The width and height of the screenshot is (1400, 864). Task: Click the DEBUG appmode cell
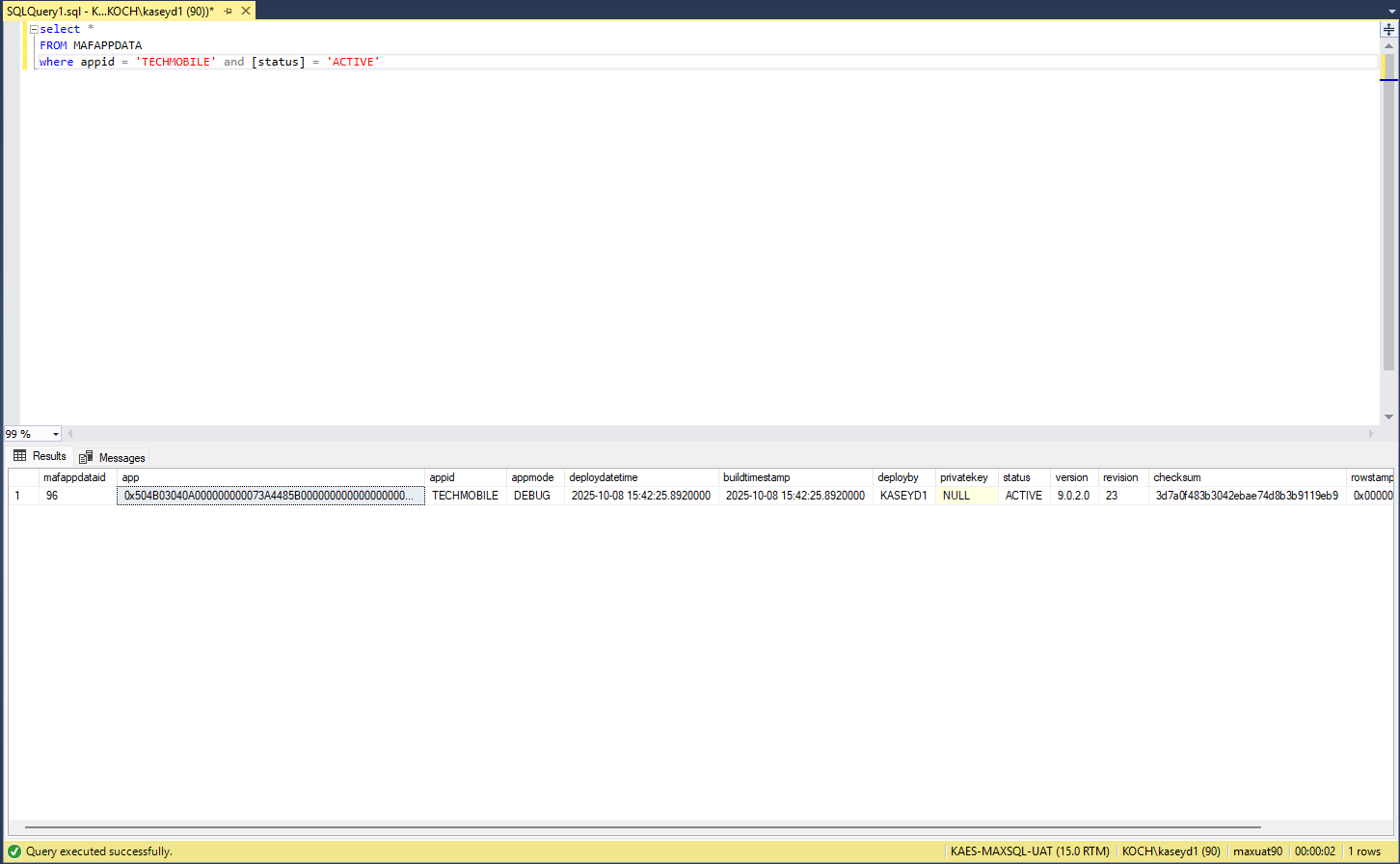pos(536,496)
